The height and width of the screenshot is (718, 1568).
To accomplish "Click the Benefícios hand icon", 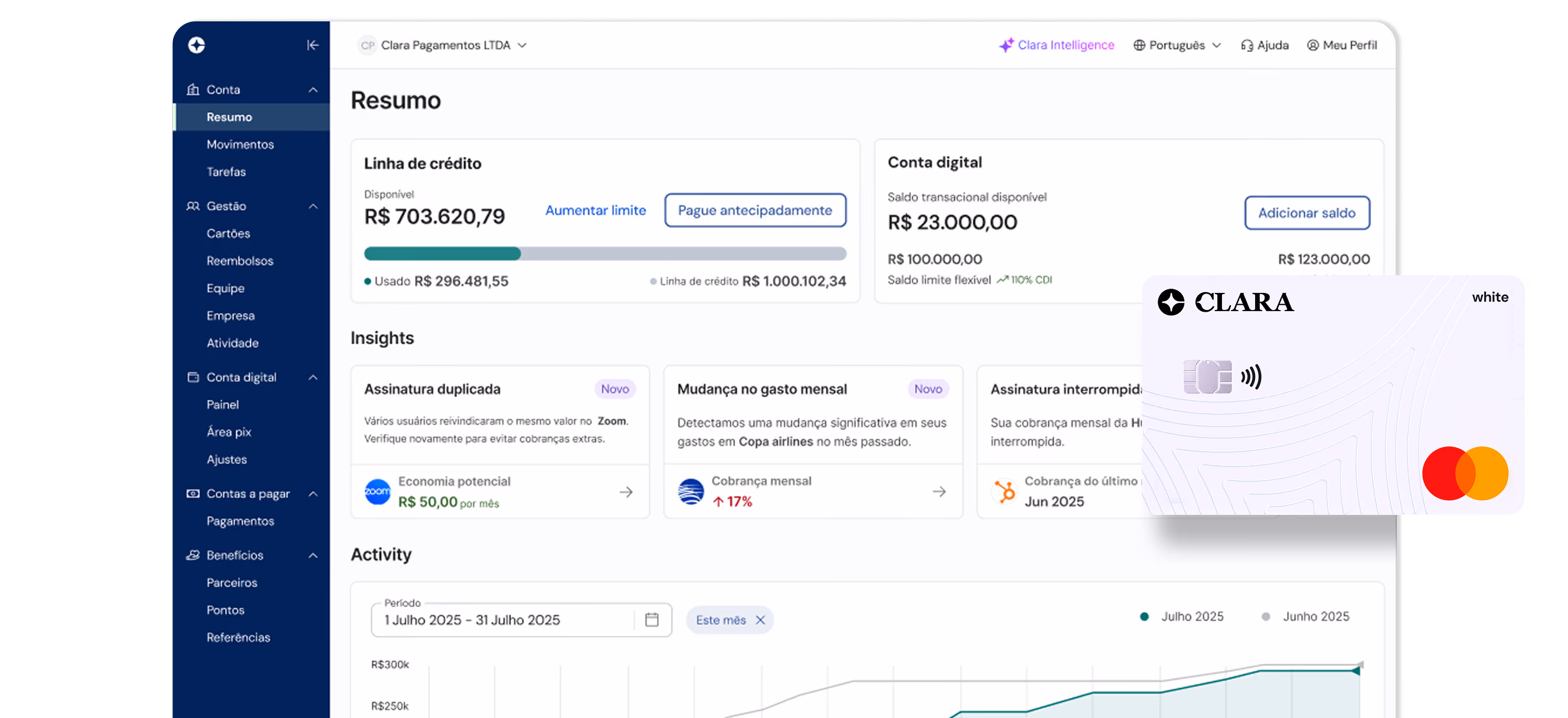I will tap(193, 555).
